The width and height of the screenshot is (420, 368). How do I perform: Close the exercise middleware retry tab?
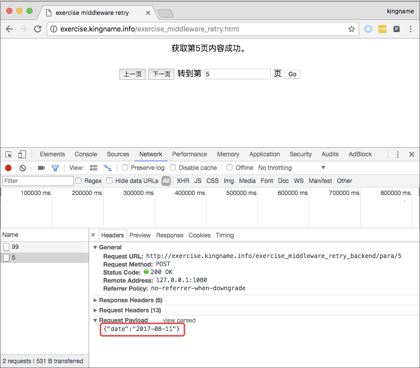point(148,13)
